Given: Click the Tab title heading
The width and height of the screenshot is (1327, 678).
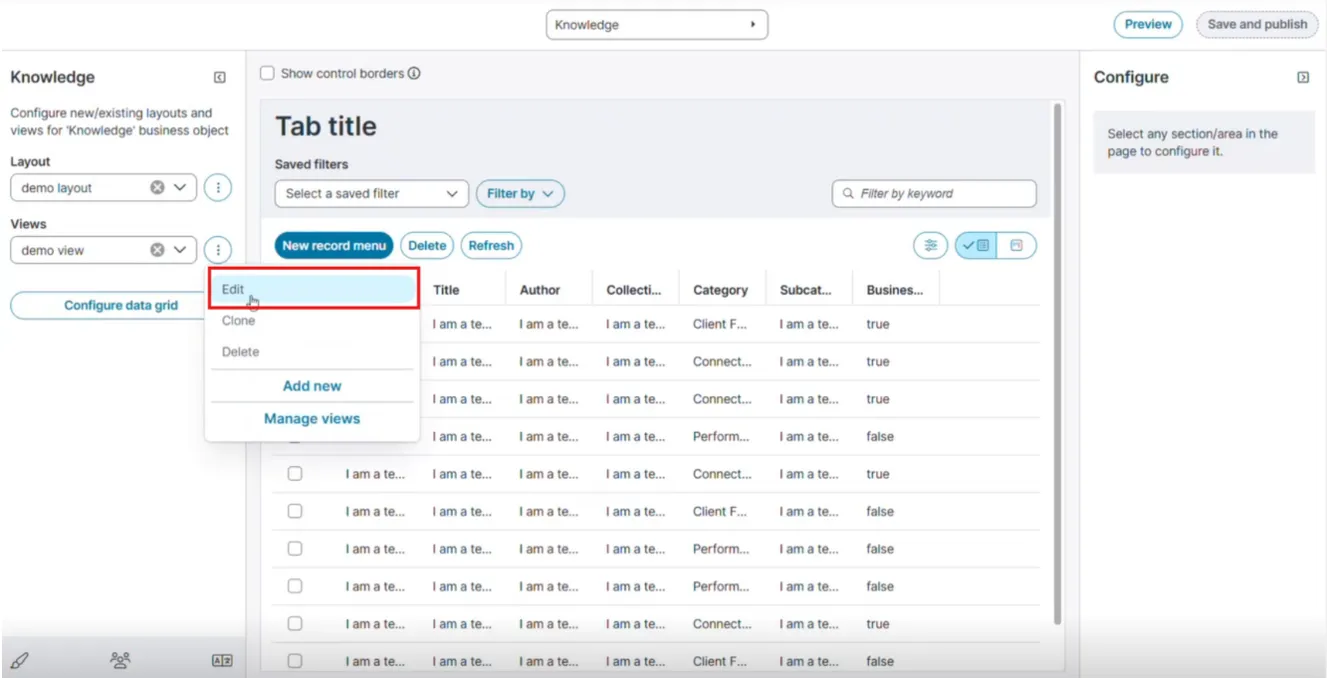Looking at the screenshot, I should tap(326, 127).
